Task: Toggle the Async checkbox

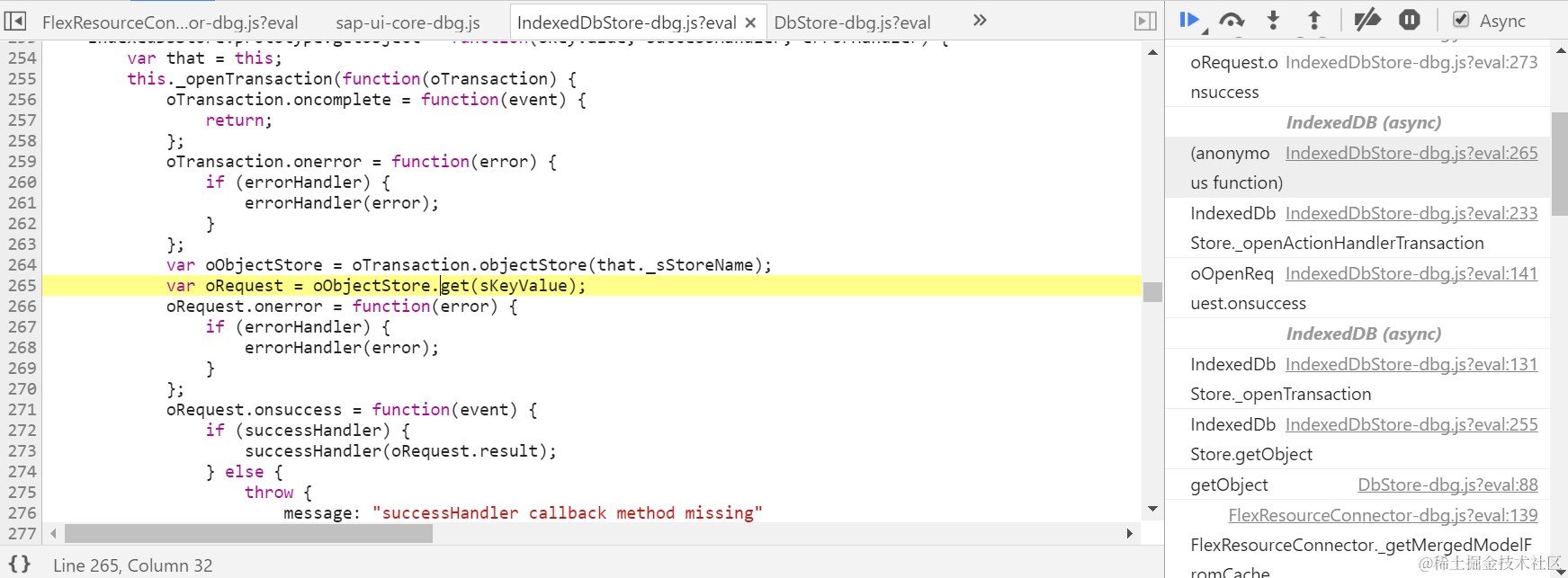Action: pos(1461,20)
